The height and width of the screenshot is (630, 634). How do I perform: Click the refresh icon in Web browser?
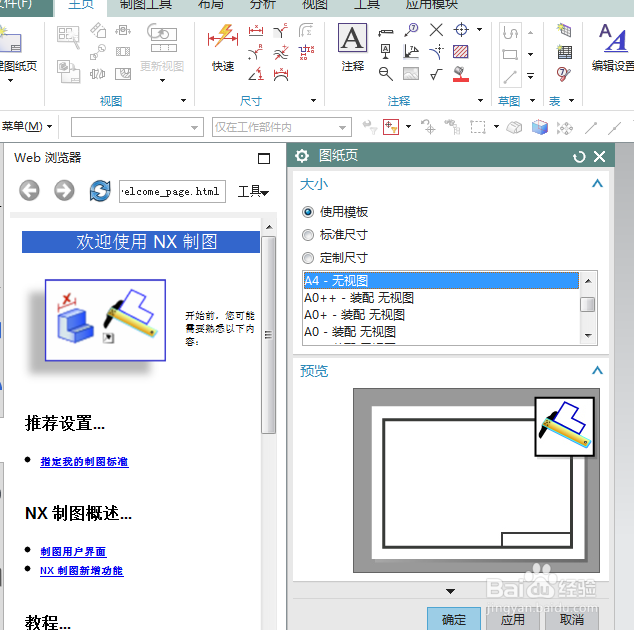[99, 190]
